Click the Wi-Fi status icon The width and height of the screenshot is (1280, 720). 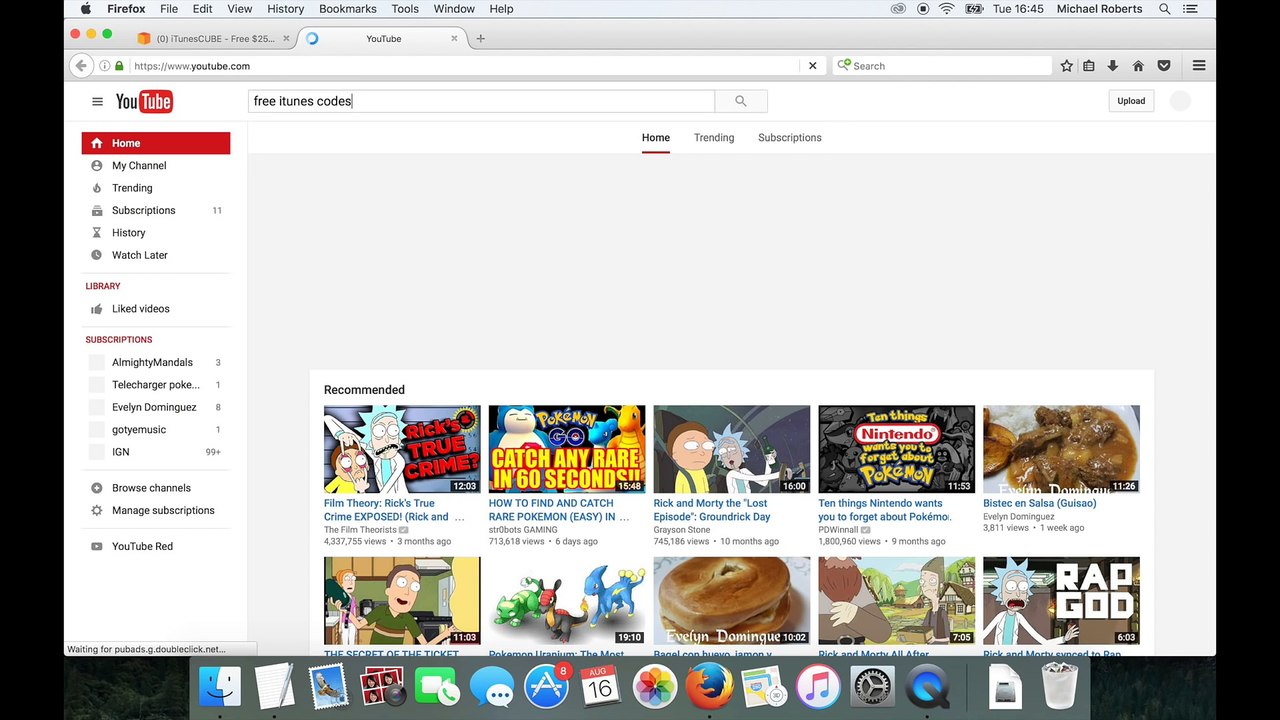click(946, 9)
